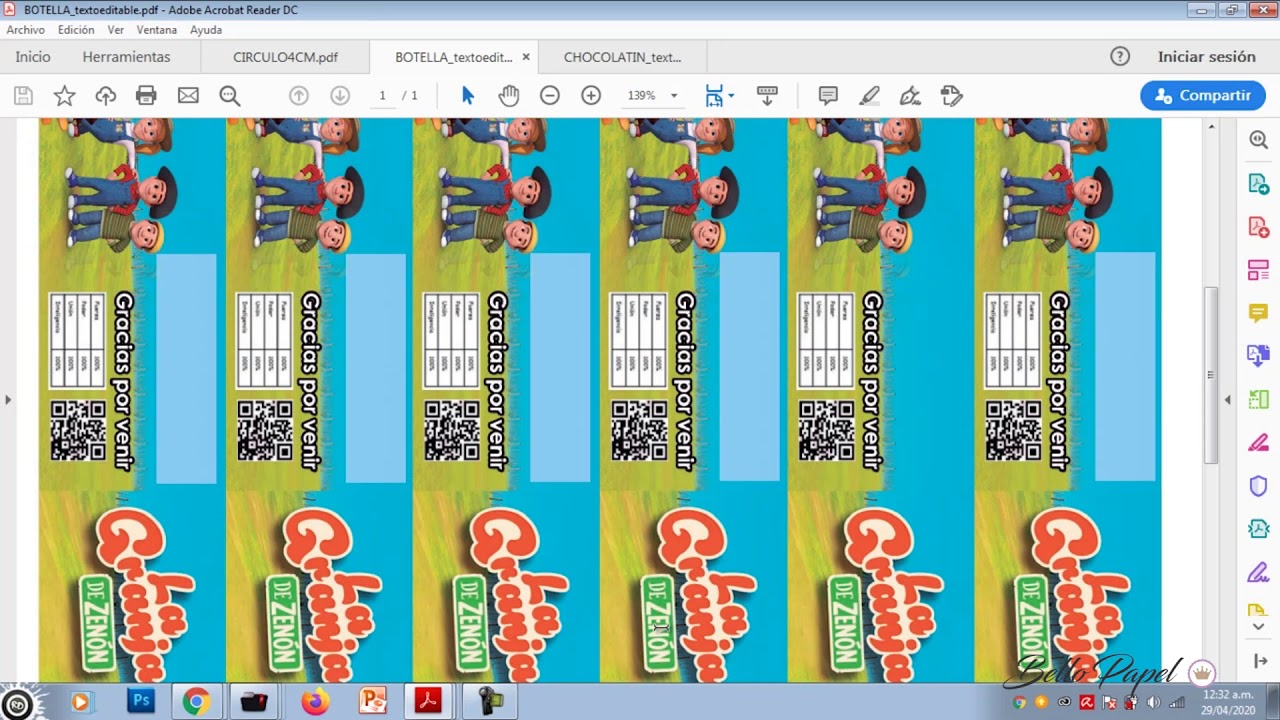Open enhanced search magnifier in side panel
The image size is (1280, 720).
pyautogui.click(x=1258, y=140)
